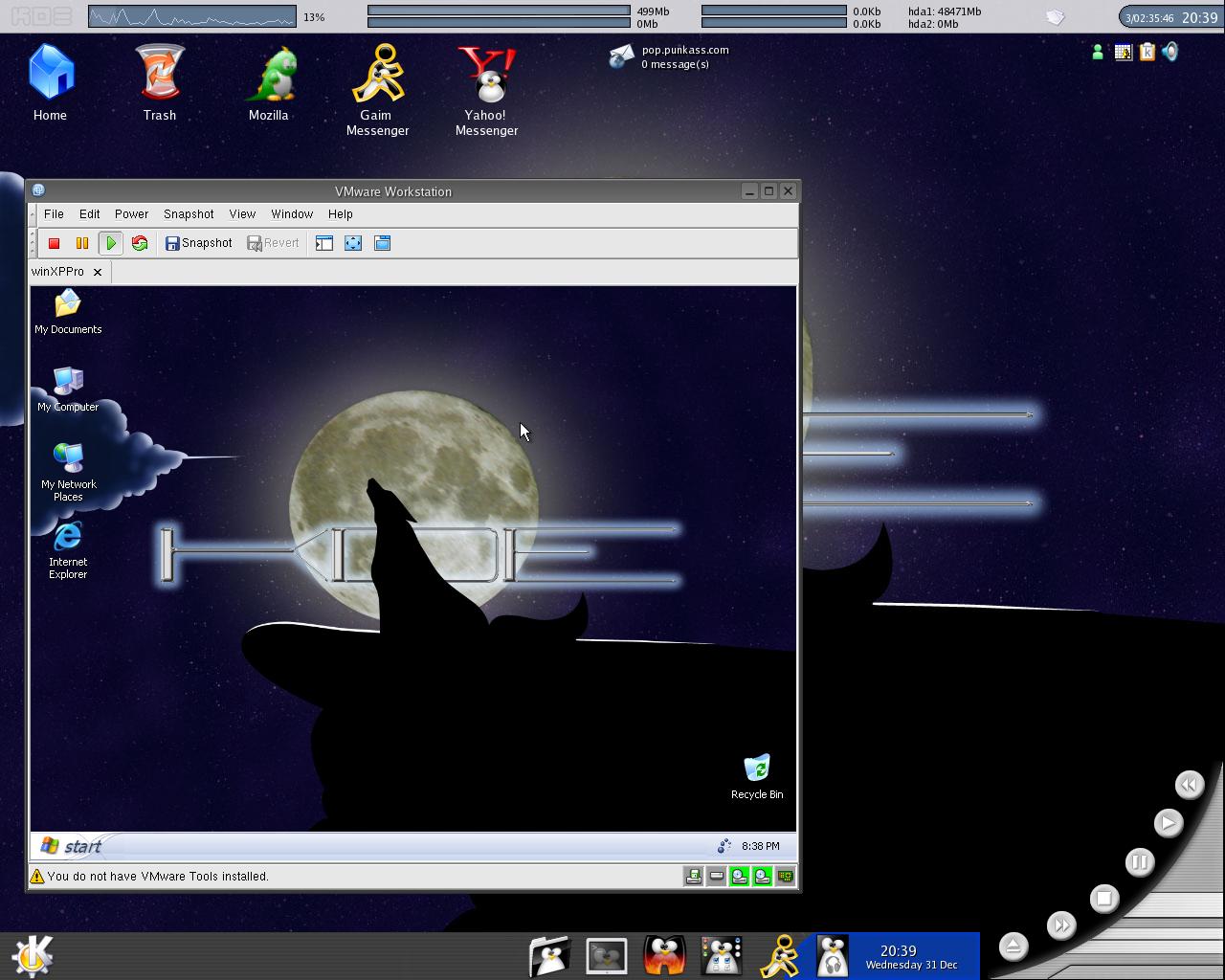Open the Recycle Bin in the guest
This screenshot has height=980, width=1225.
pos(757,776)
